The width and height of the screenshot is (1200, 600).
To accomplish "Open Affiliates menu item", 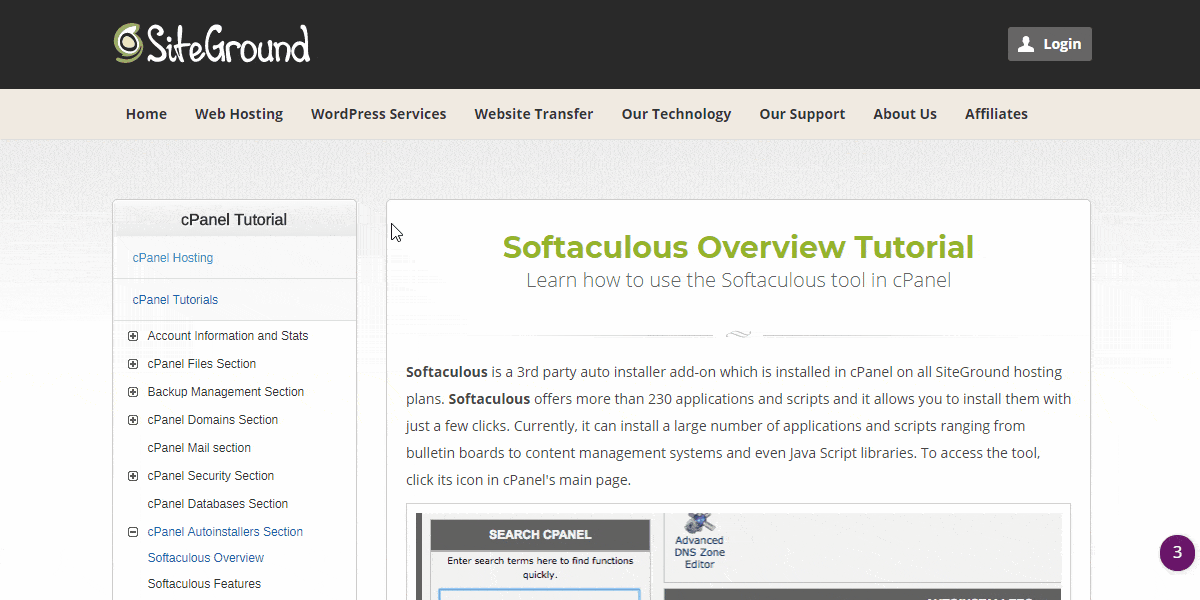I will [996, 114].
